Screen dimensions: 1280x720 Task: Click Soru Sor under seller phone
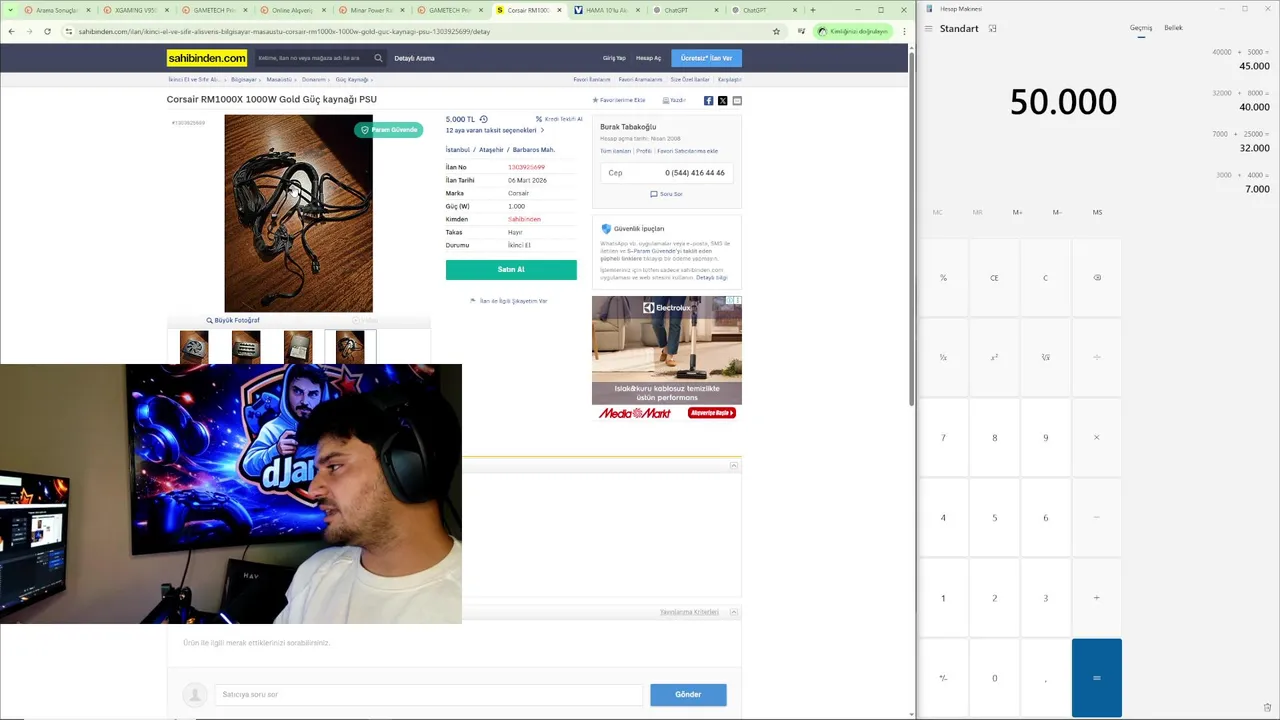tap(667, 194)
